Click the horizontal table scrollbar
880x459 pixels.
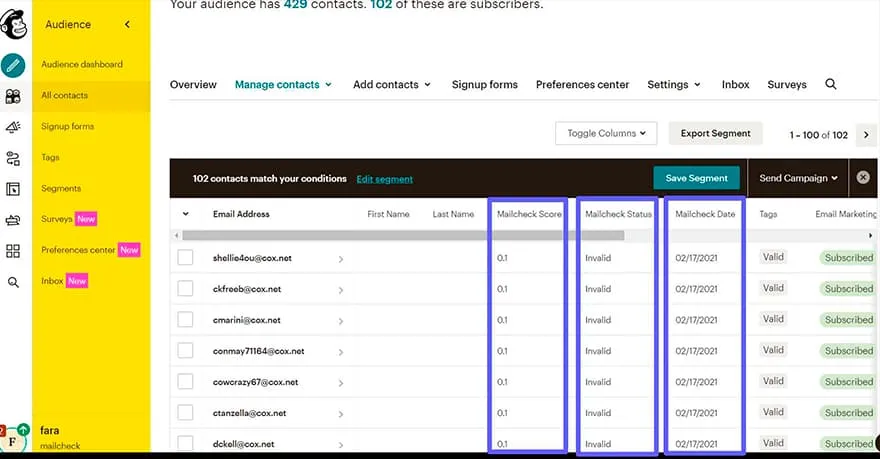[403, 236]
